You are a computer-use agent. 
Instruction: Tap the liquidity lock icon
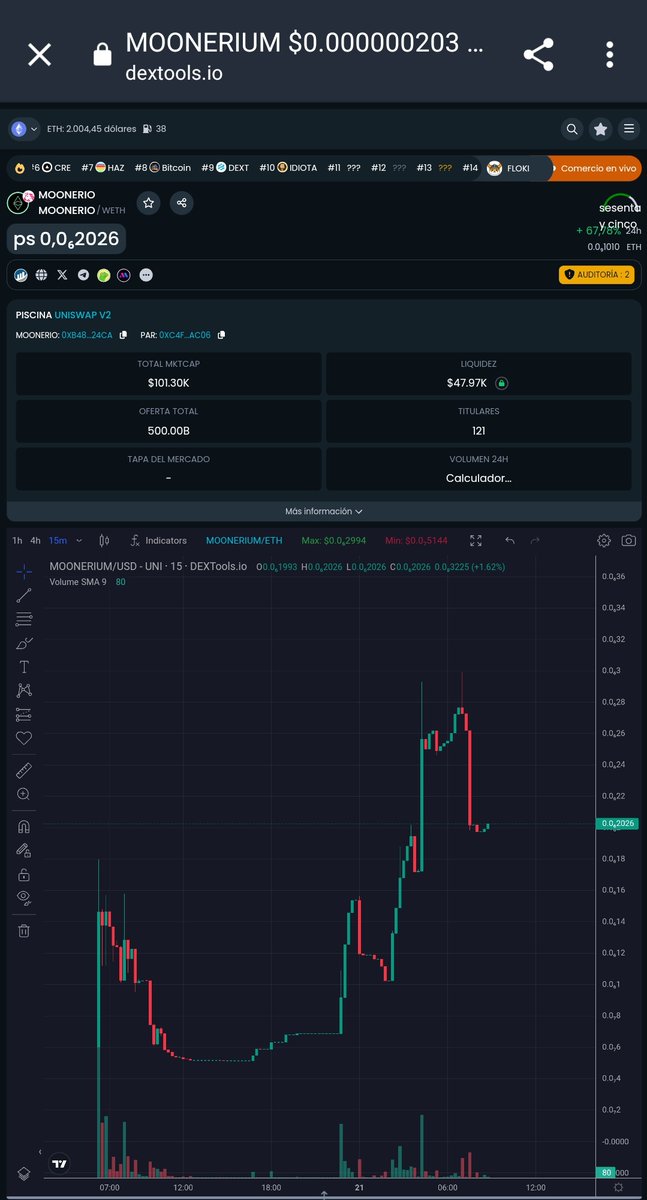tap(502, 383)
